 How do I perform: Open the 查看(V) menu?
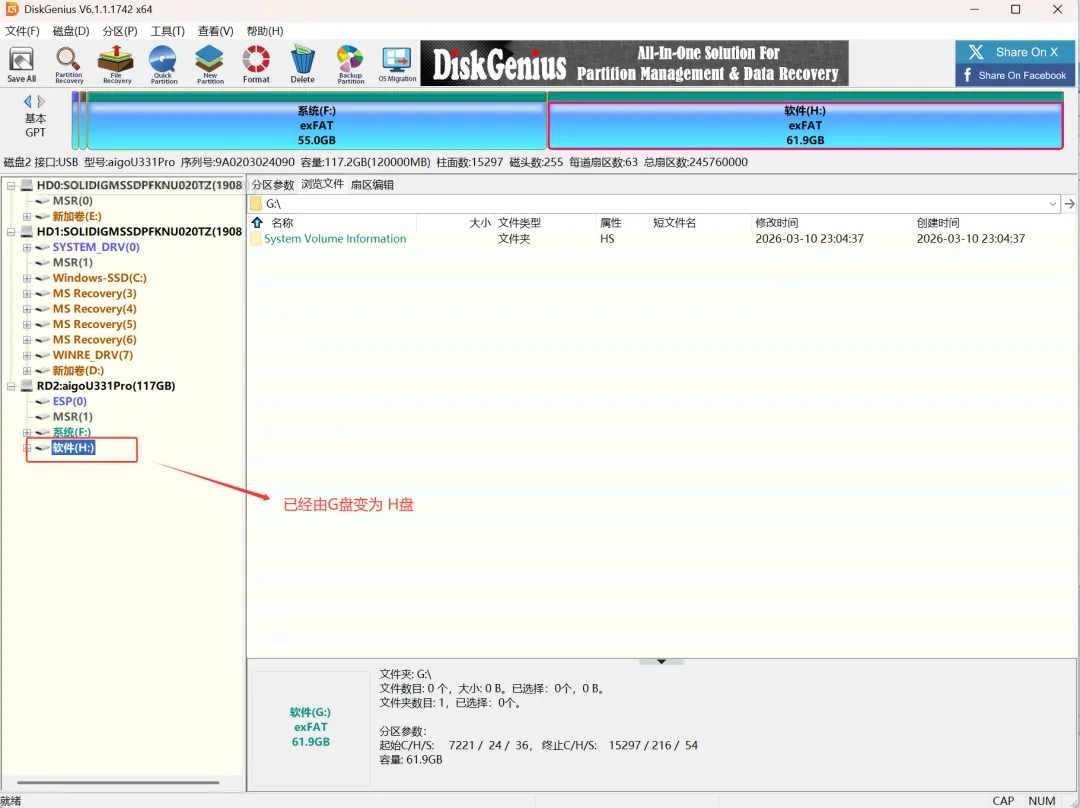[216, 31]
